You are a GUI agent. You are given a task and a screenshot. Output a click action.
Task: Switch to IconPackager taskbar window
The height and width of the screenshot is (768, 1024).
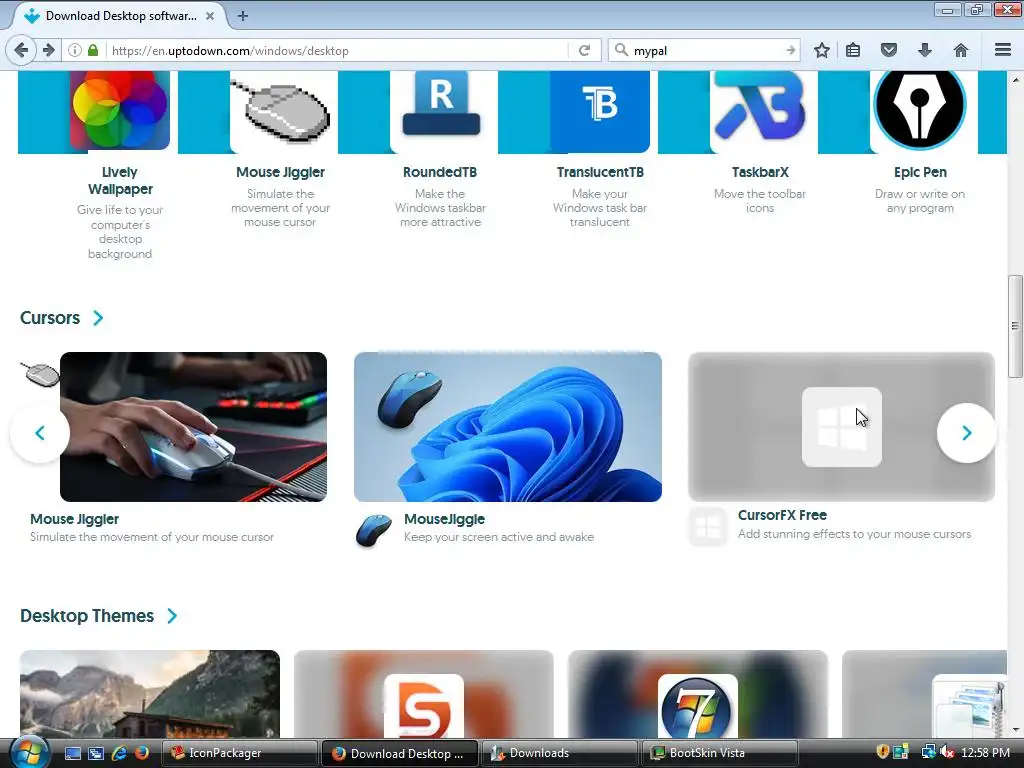[x=239, y=753]
